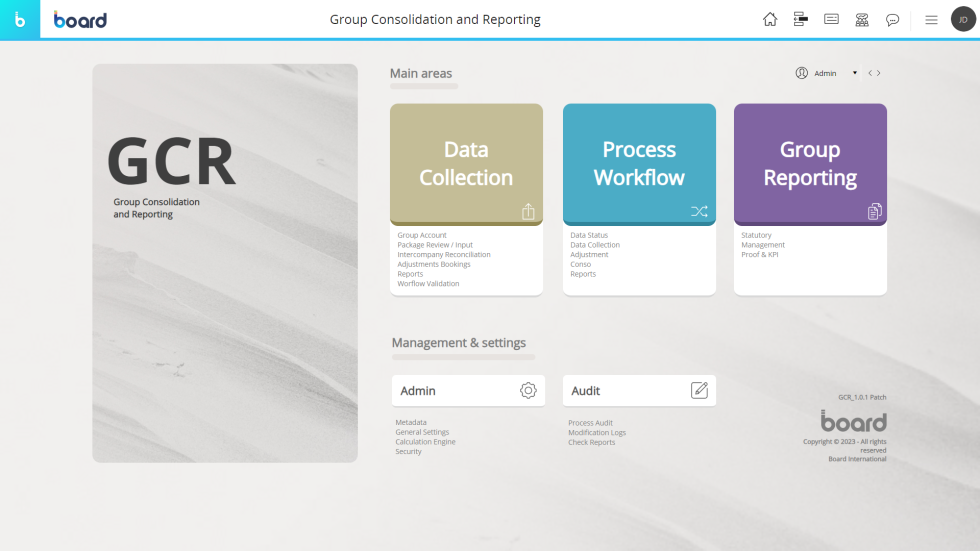The width and height of the screenshot is (980, 551).
Task: Open the group collaboration icon in toolbar
Action: pyautogui.click(x=861, y=19)
